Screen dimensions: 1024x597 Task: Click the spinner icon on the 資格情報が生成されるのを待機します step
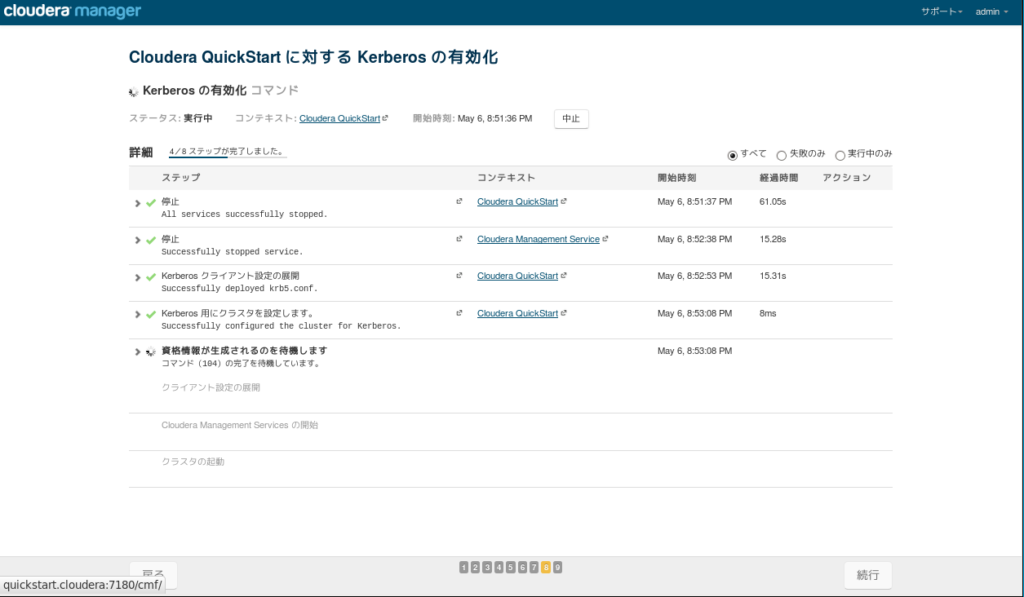151,352
